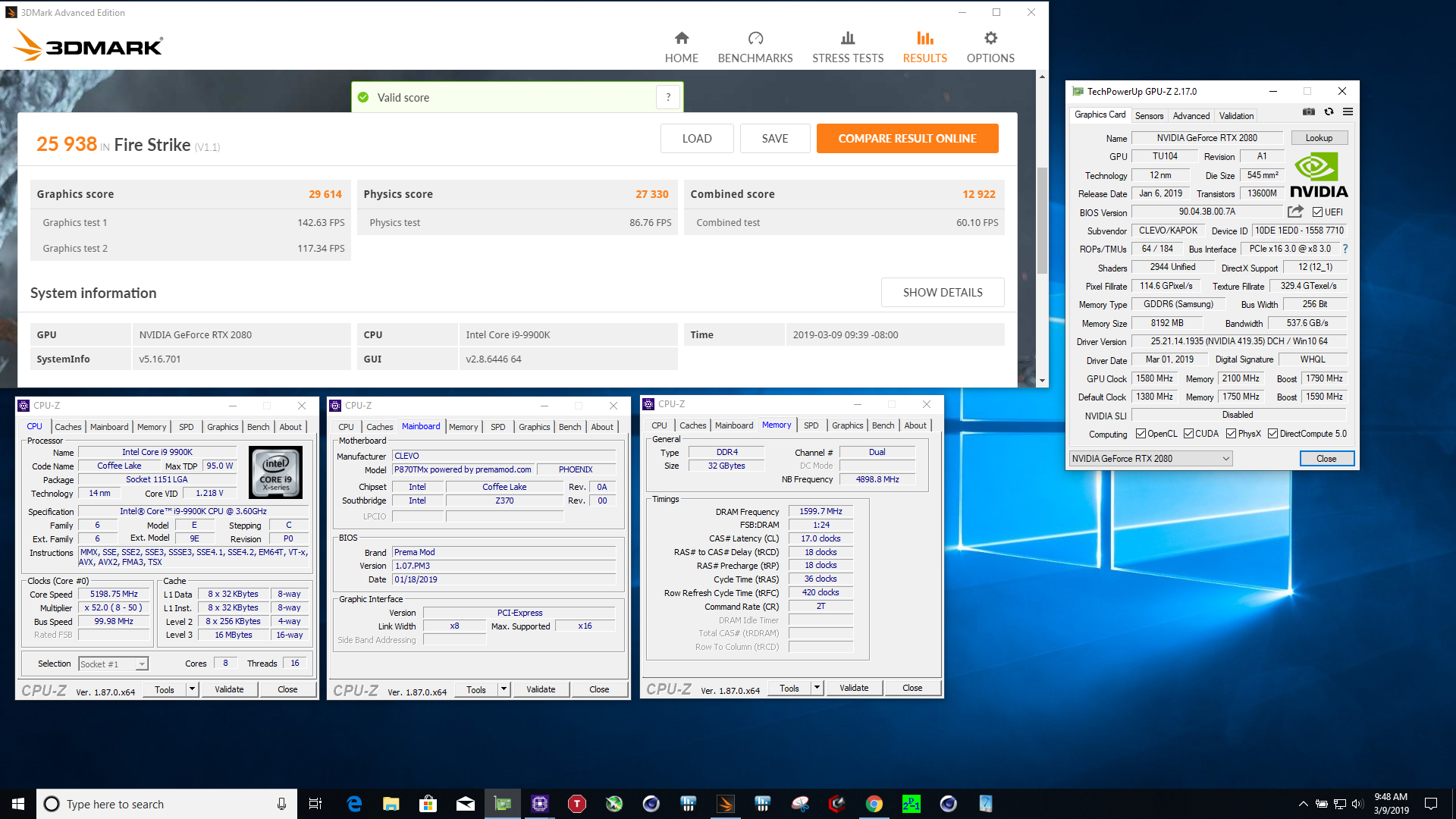Open the OPTIONS gear in 3DMark

[990, 47]
